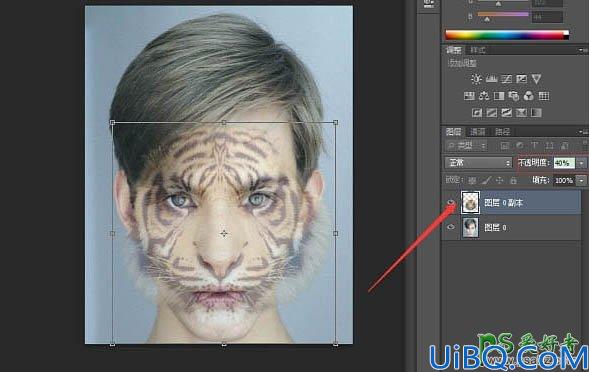Open the 调整 panel flyout menu

pos(582,50)
